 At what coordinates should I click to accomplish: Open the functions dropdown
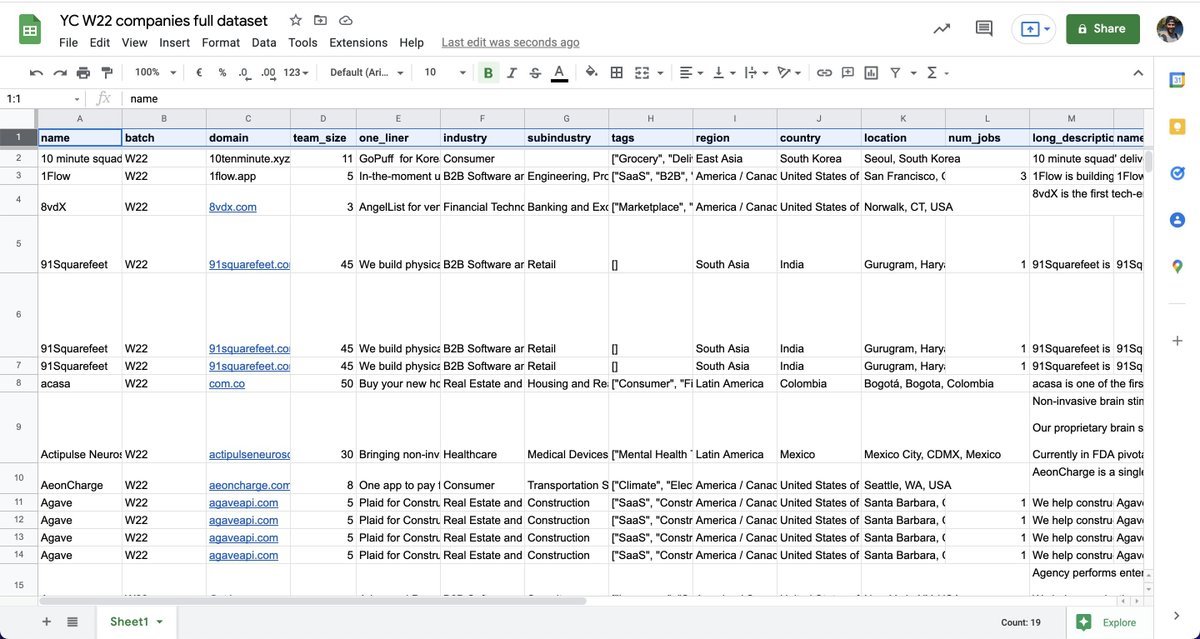coord(937,72)
